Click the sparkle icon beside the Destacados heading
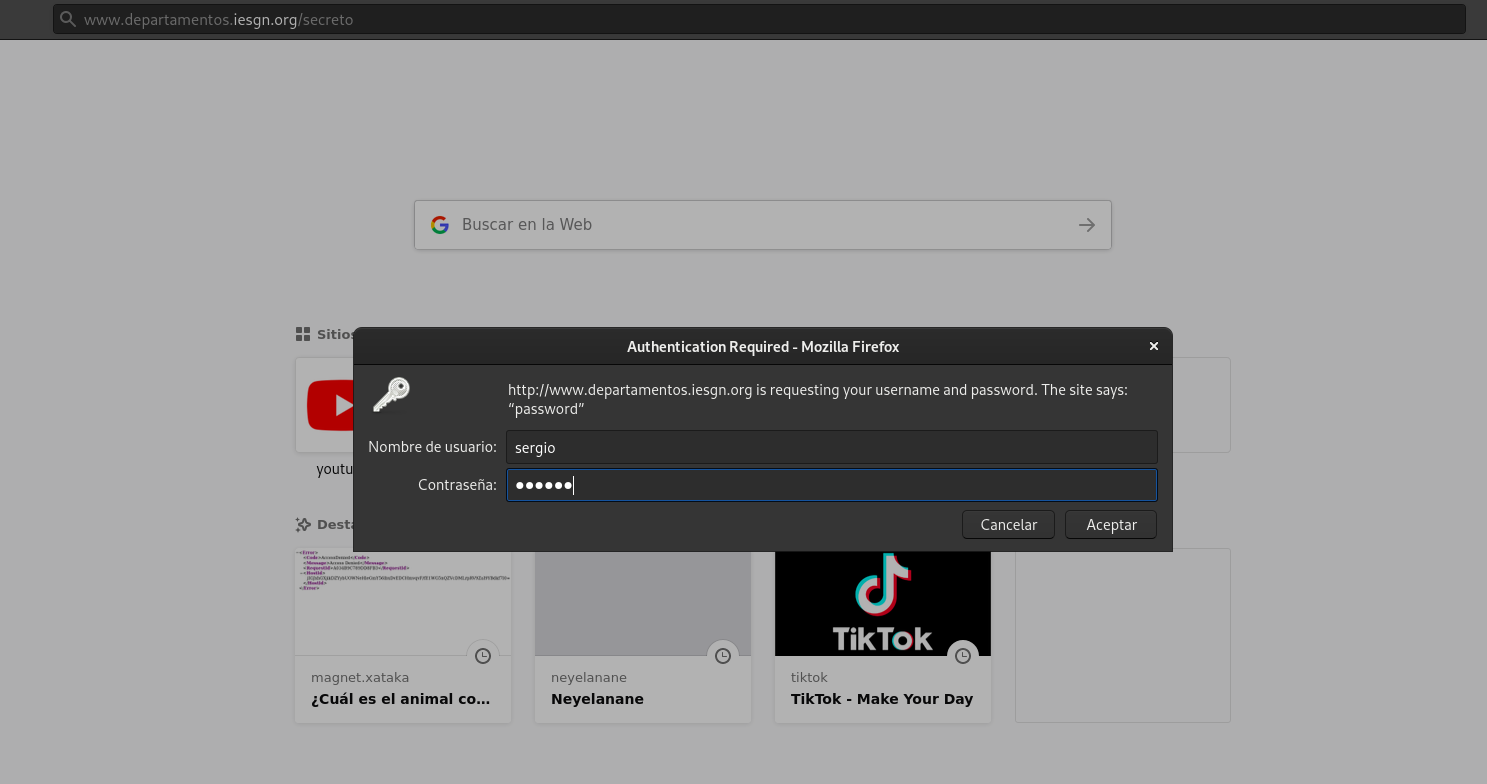The height and width of the screenshot is (784, 1487). pyautogui.click(x=303, y=524)
